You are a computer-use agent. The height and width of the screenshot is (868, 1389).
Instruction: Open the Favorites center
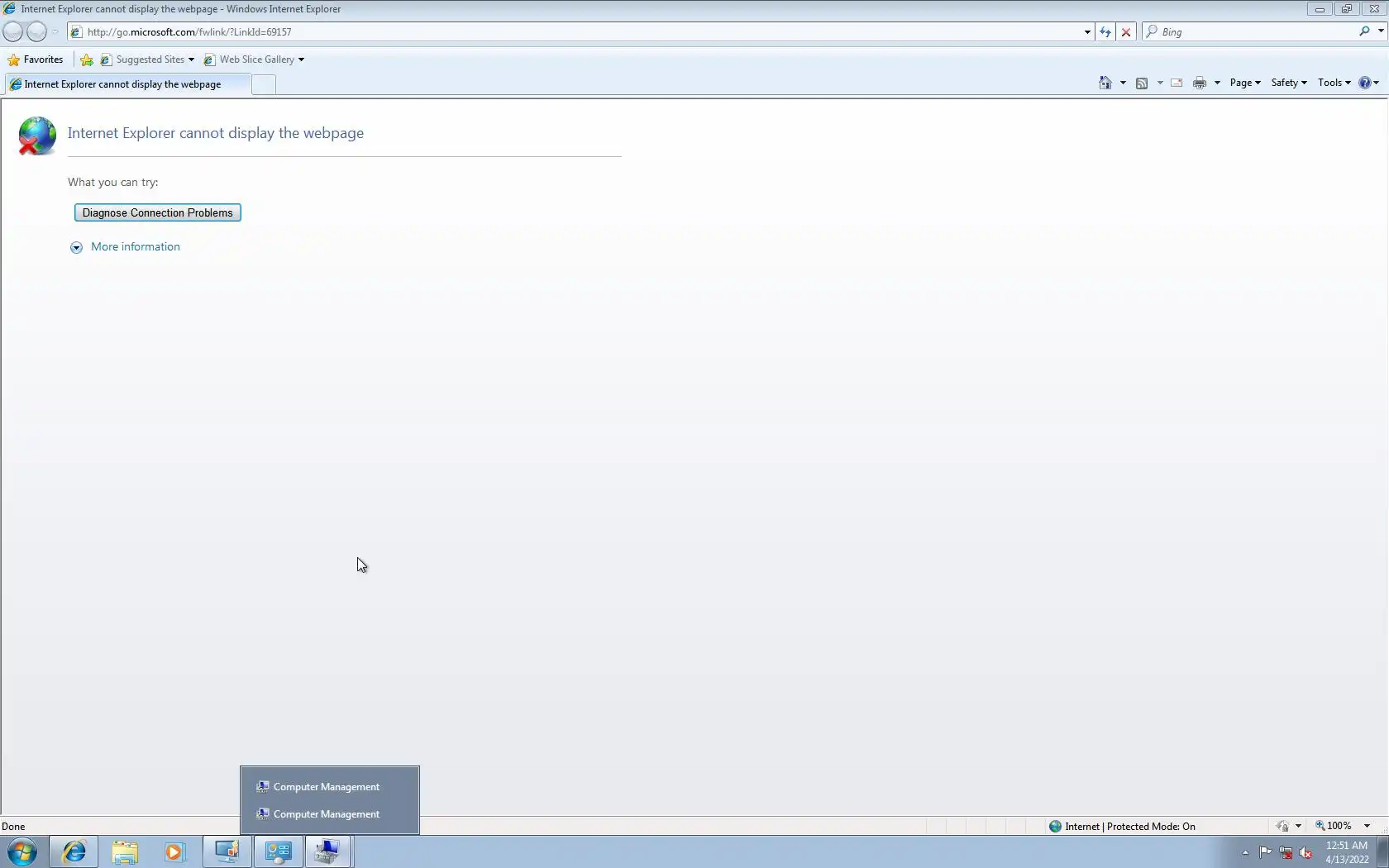(x=36, y=60)
